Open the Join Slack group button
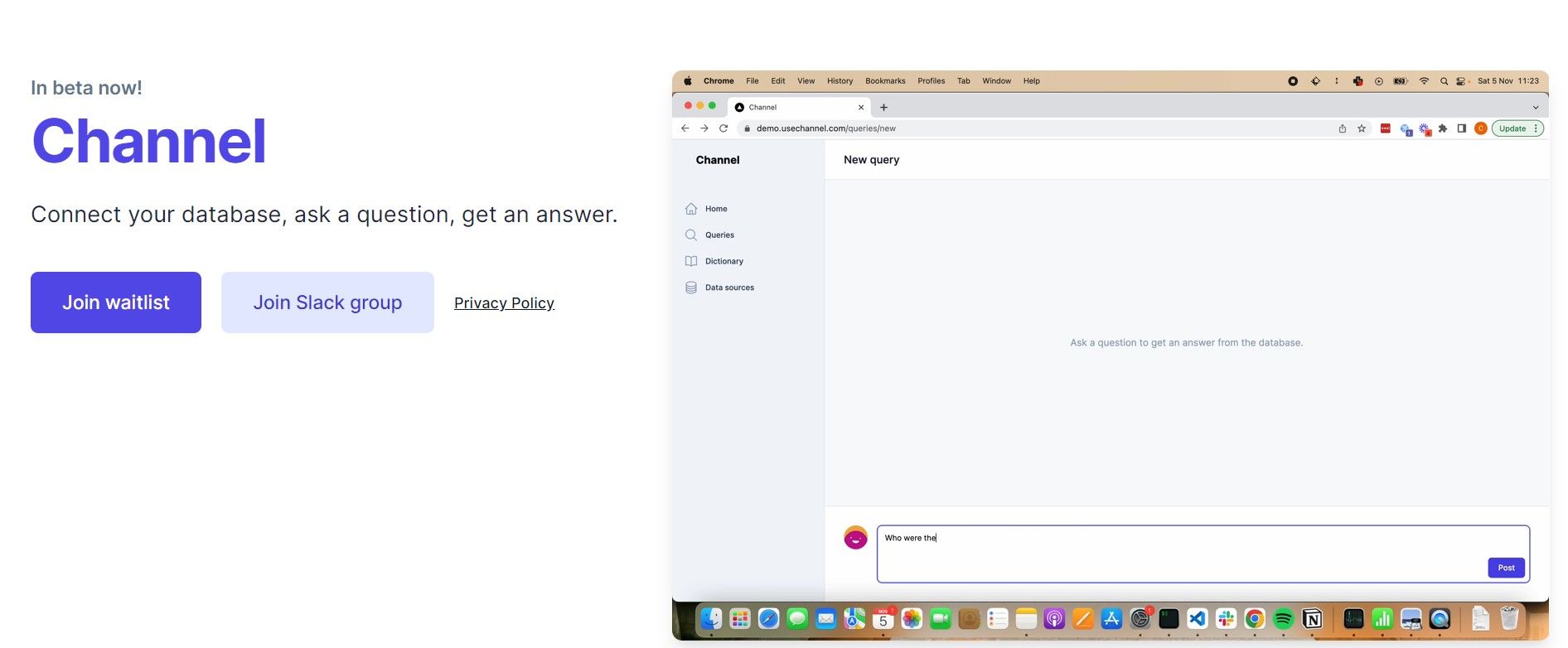1568x648 pixels. pyautogui.click(x=327, y=302)
